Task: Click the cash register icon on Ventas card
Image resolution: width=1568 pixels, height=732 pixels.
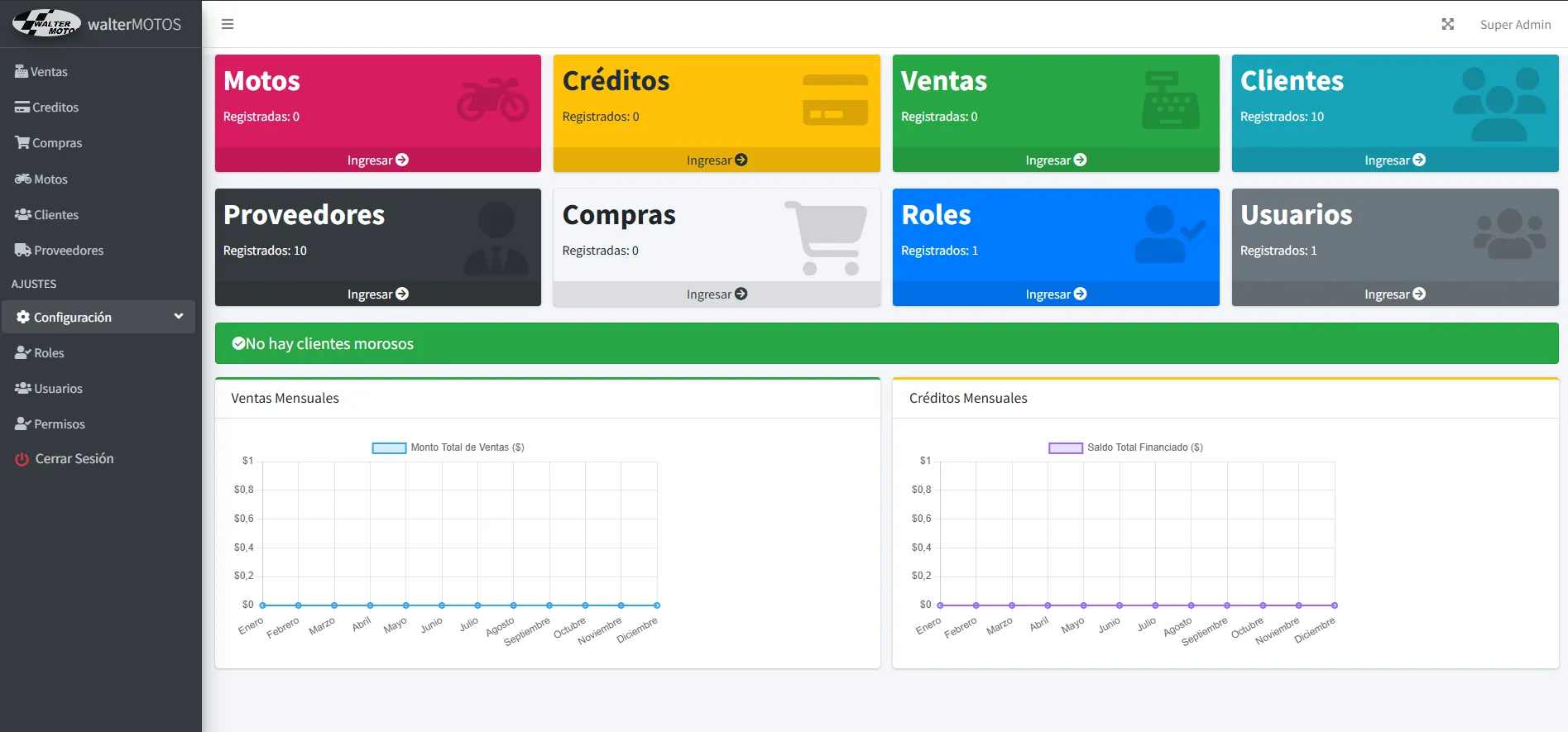Action: coord(1170,99)
